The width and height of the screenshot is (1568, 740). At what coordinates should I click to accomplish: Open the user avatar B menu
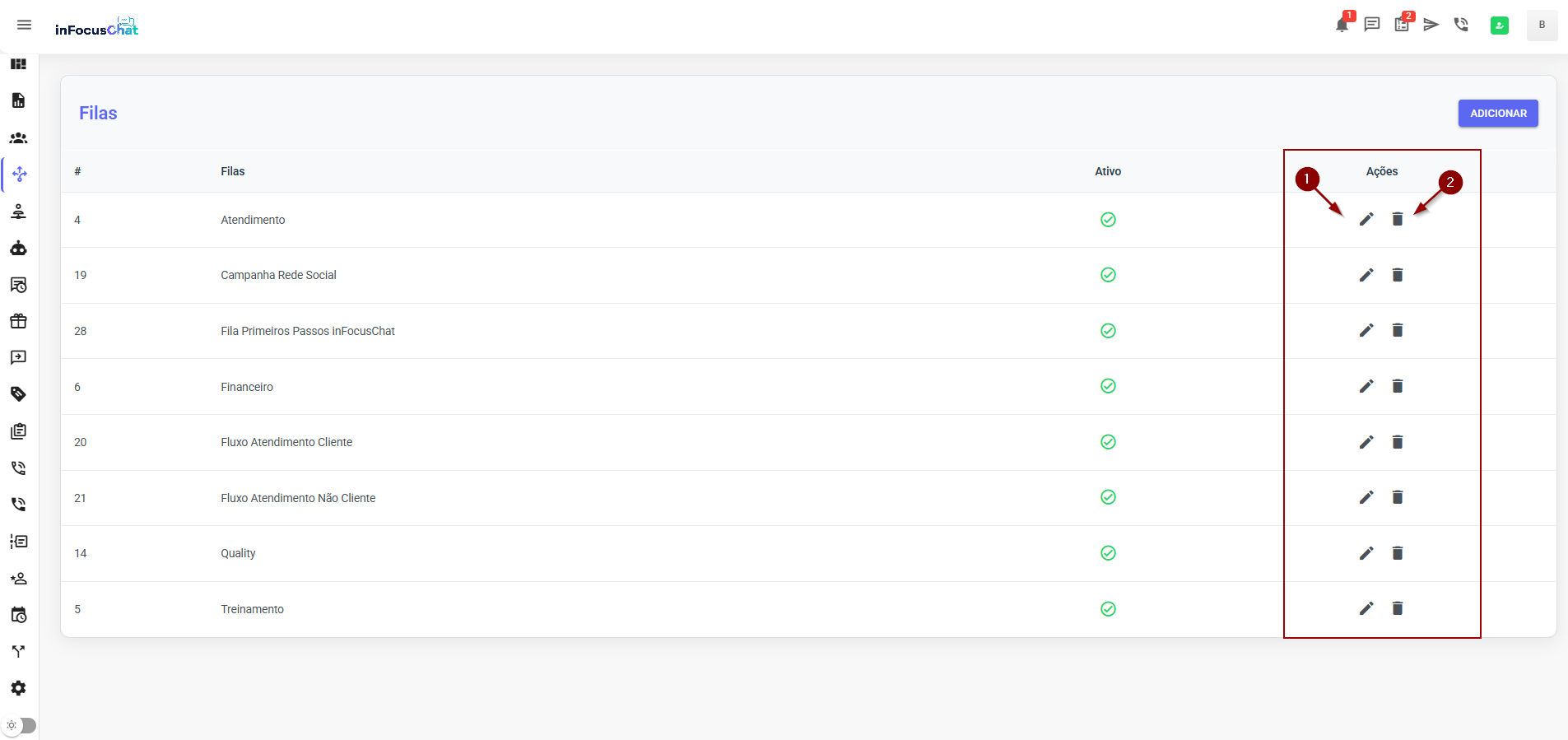point(1542,25)
